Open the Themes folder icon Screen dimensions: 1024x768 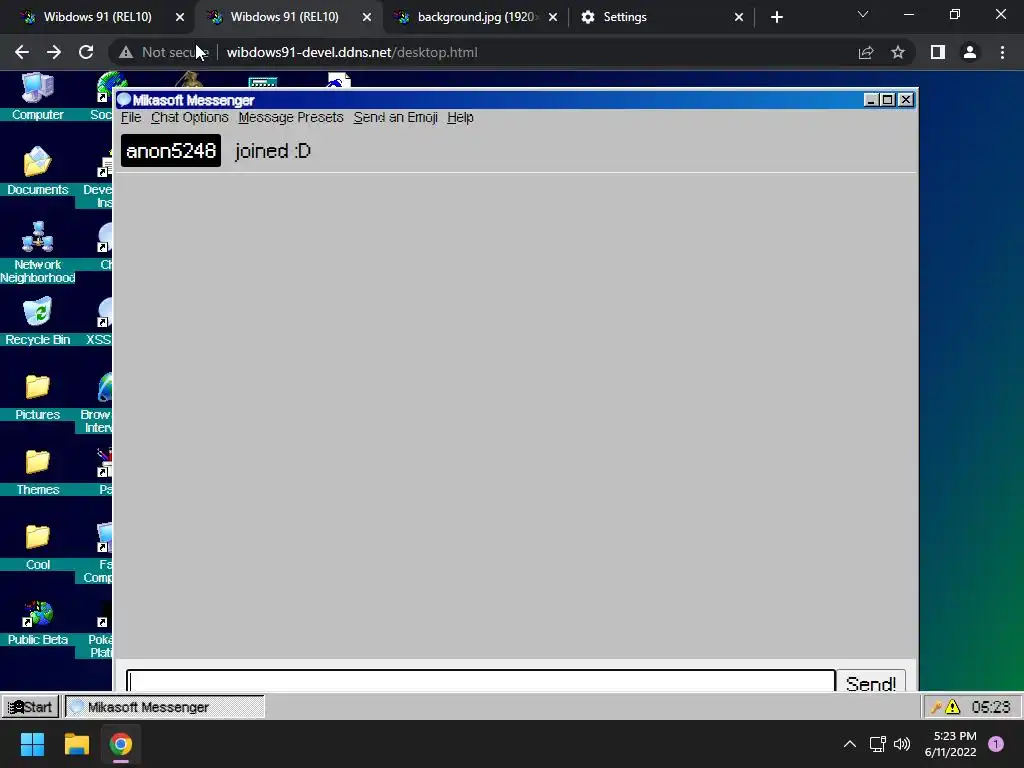point(37,471)
